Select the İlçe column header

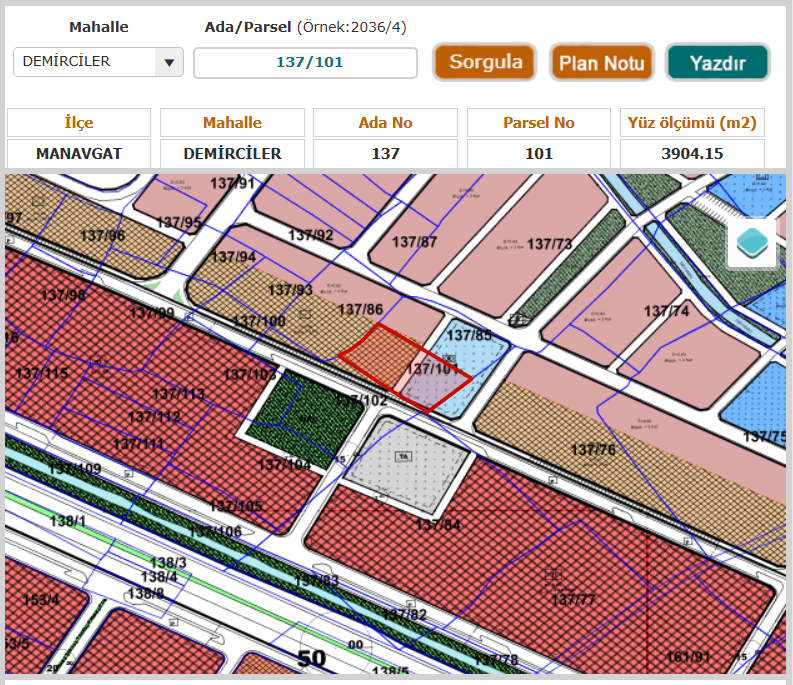[79, 122]
